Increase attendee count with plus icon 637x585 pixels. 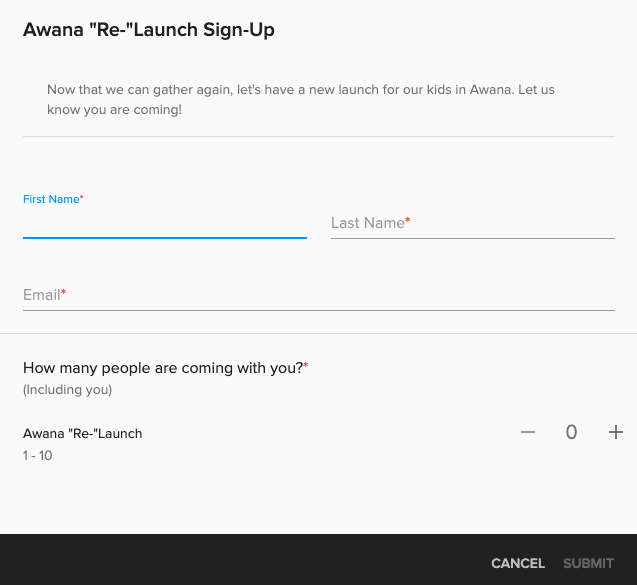coord(616,432)
